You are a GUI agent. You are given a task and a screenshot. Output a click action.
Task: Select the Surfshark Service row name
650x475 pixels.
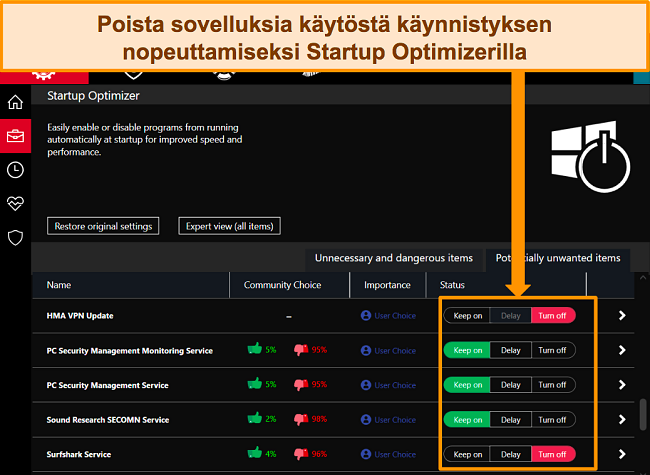(x=79, y=455)
